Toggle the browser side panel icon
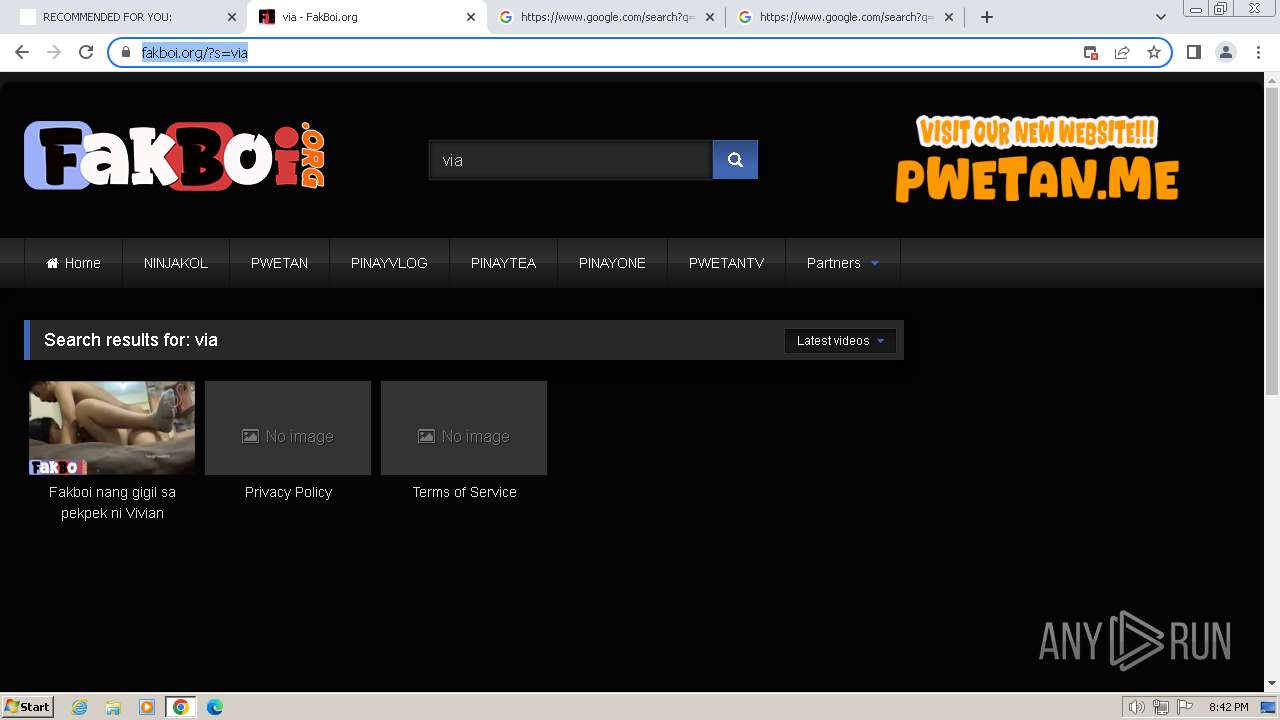The height and width of the screenshot is (720, 1280). (x=1193, y=52)
